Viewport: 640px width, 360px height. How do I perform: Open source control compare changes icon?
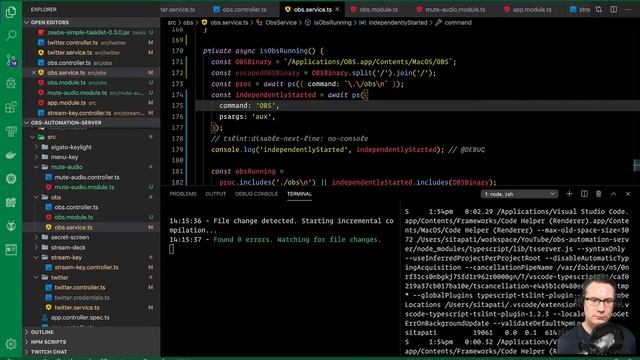click(599, 9)
